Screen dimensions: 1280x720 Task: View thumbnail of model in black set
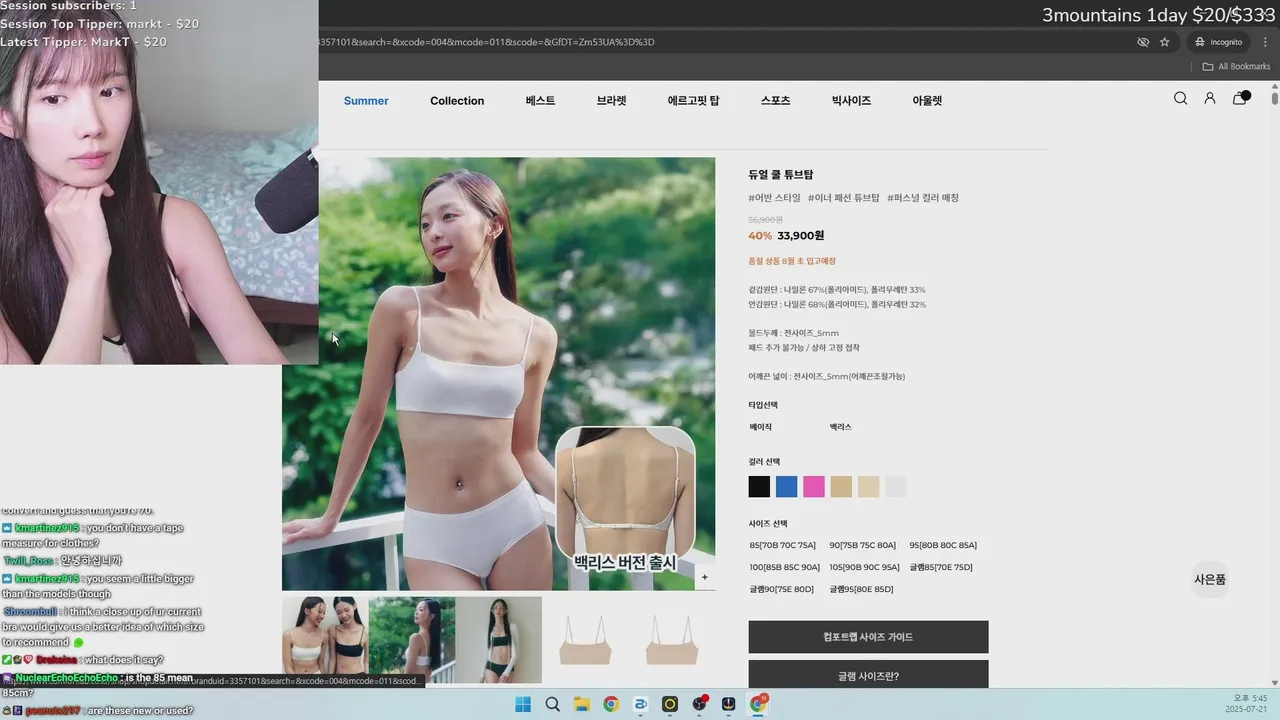pos(499,640)
